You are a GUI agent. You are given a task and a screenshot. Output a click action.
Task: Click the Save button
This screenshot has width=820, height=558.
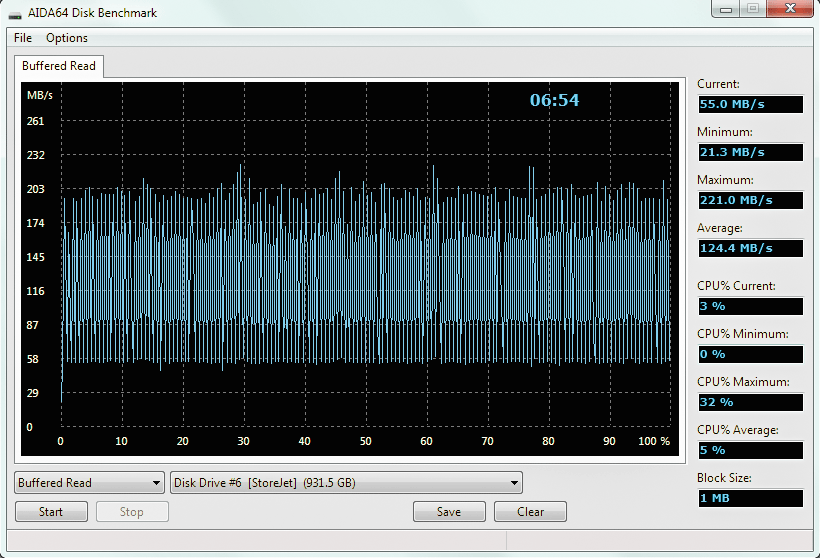click(x=449, y=511)
